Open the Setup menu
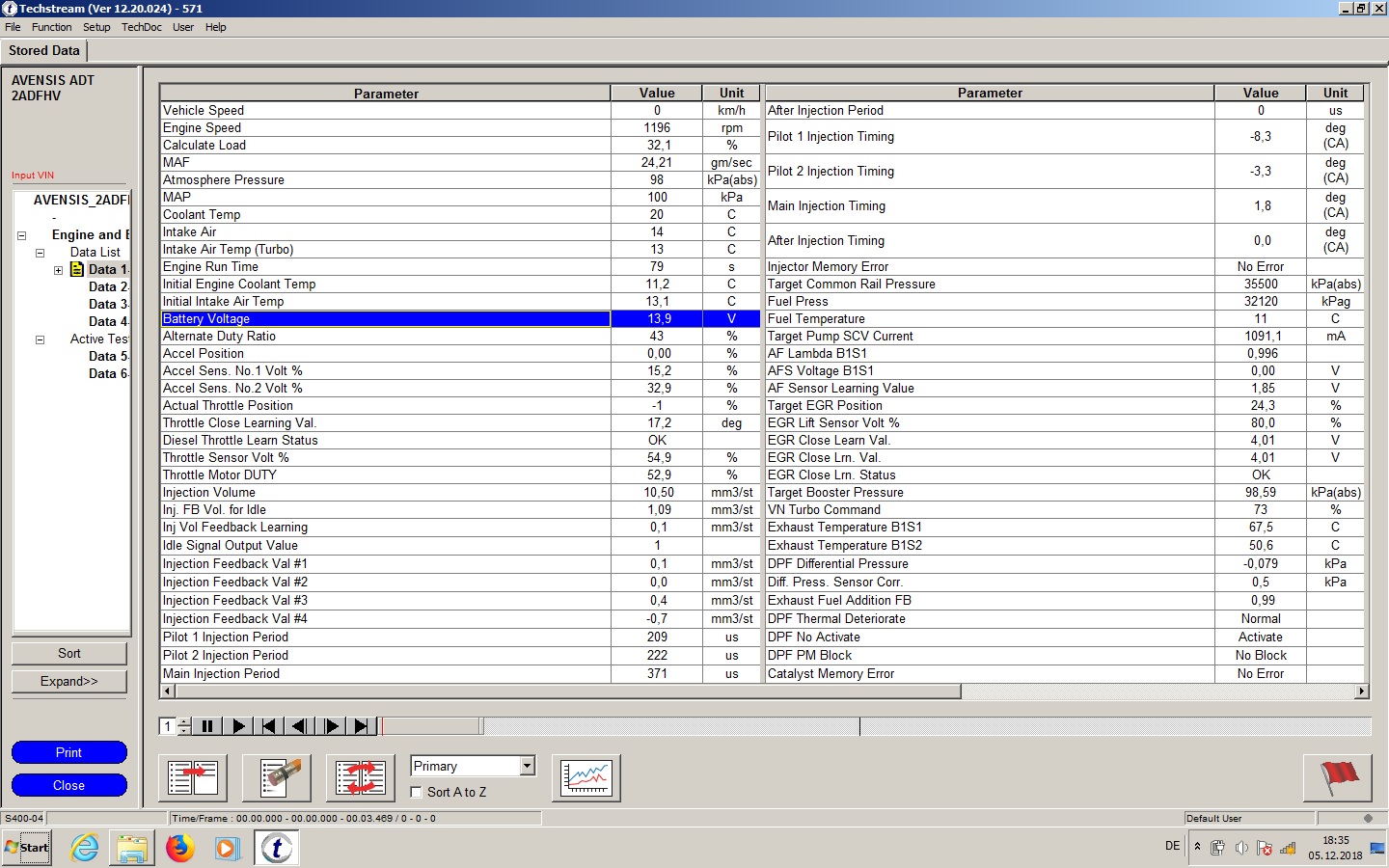The height and width of the screenshot is (868, 1389). tap(96, 27)
